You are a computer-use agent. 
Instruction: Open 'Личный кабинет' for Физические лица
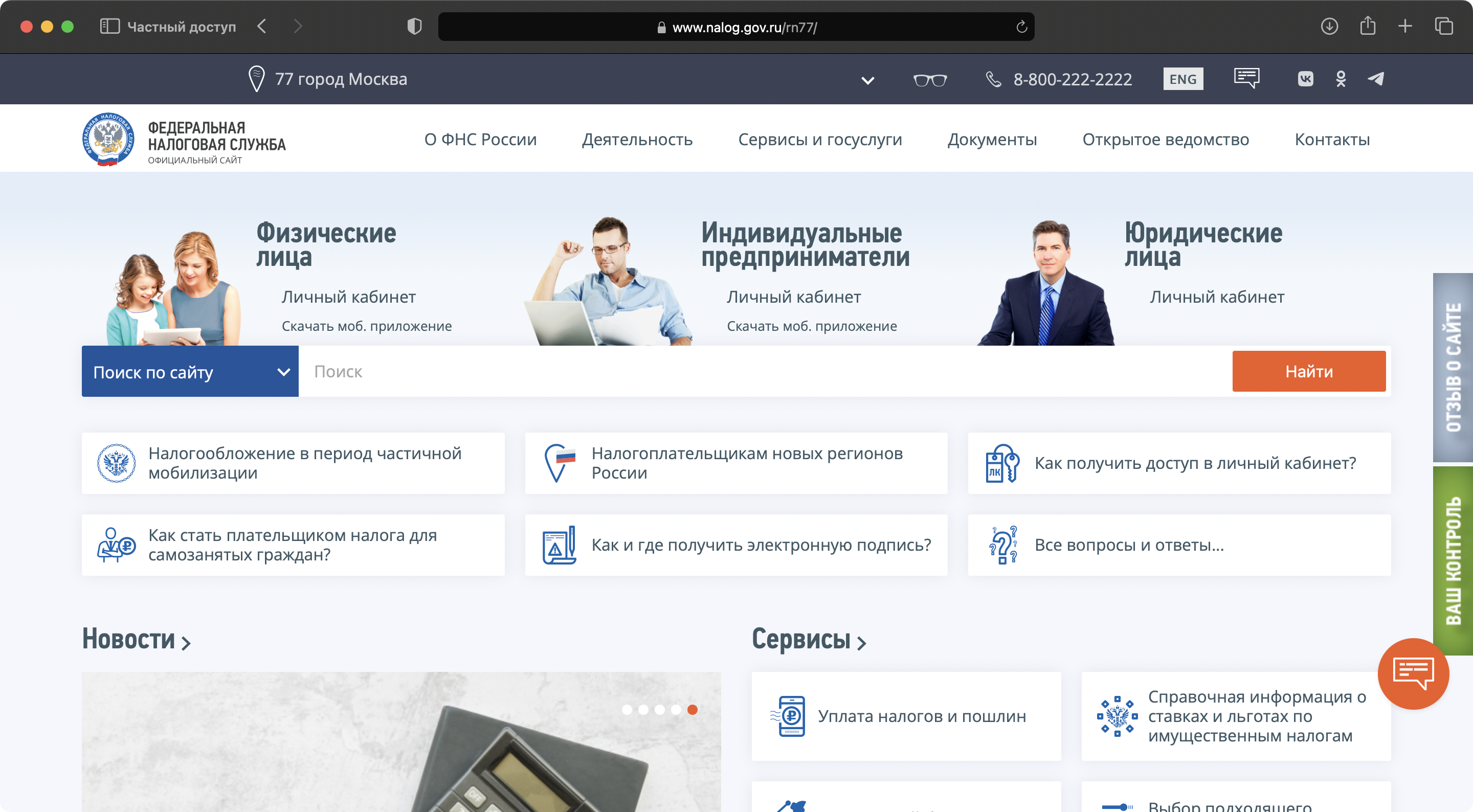348,297
